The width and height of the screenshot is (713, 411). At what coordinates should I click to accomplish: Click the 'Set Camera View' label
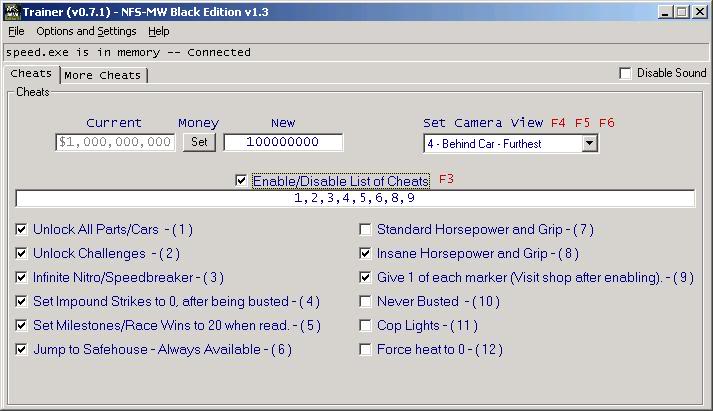click(x=483, y=123)
